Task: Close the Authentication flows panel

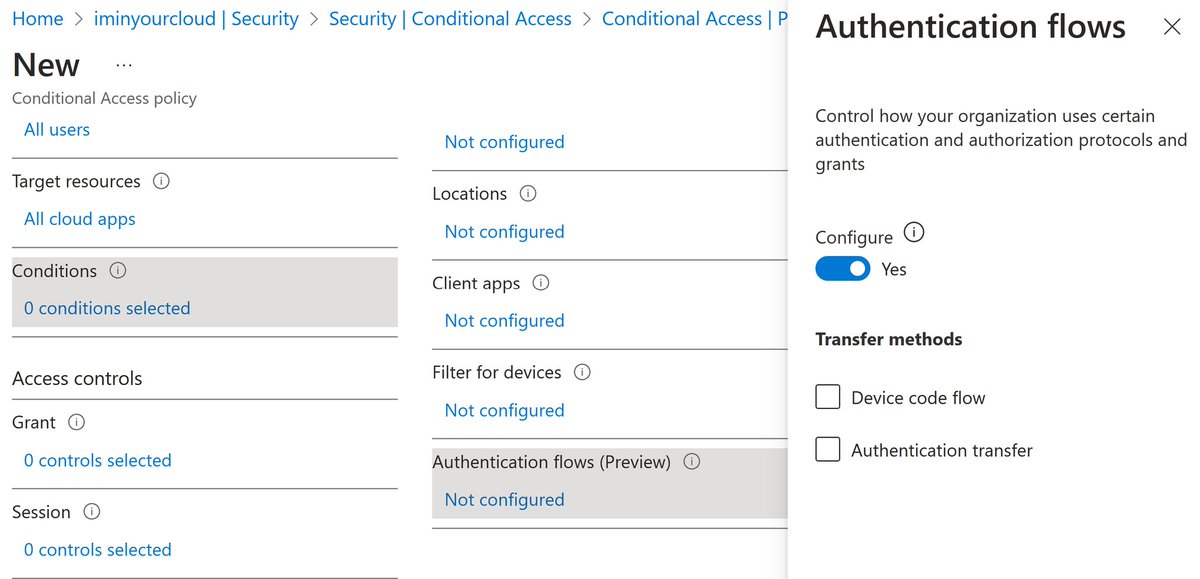Action: (1172, 26)
